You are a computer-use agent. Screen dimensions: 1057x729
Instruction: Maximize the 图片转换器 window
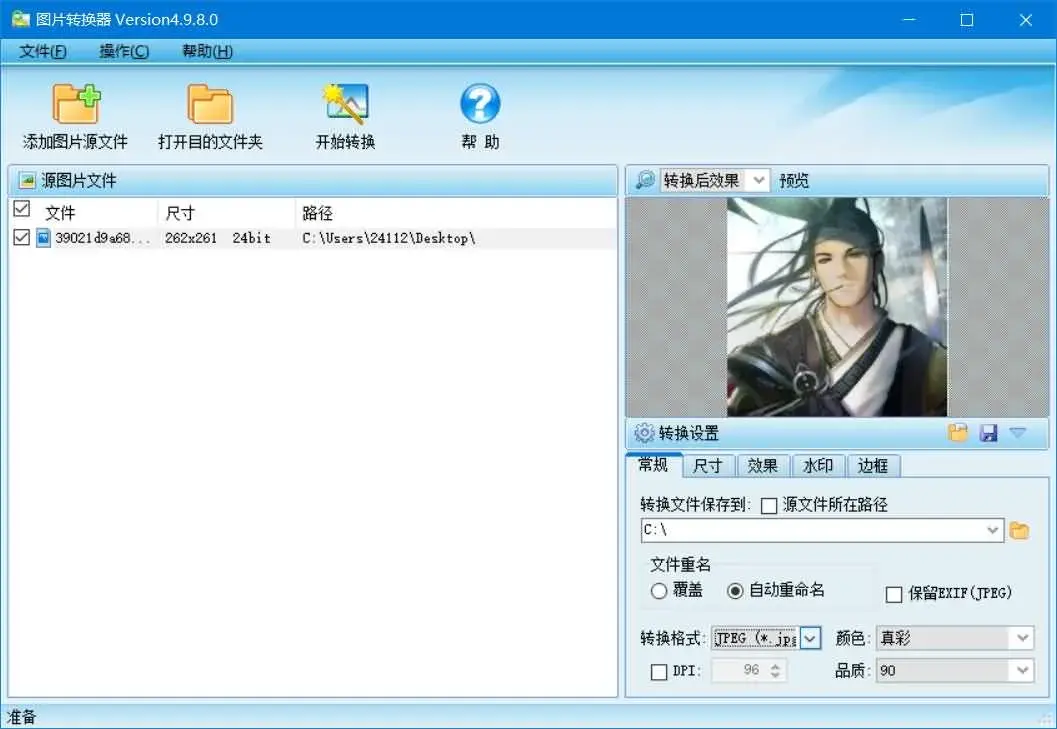click(967, 20)
